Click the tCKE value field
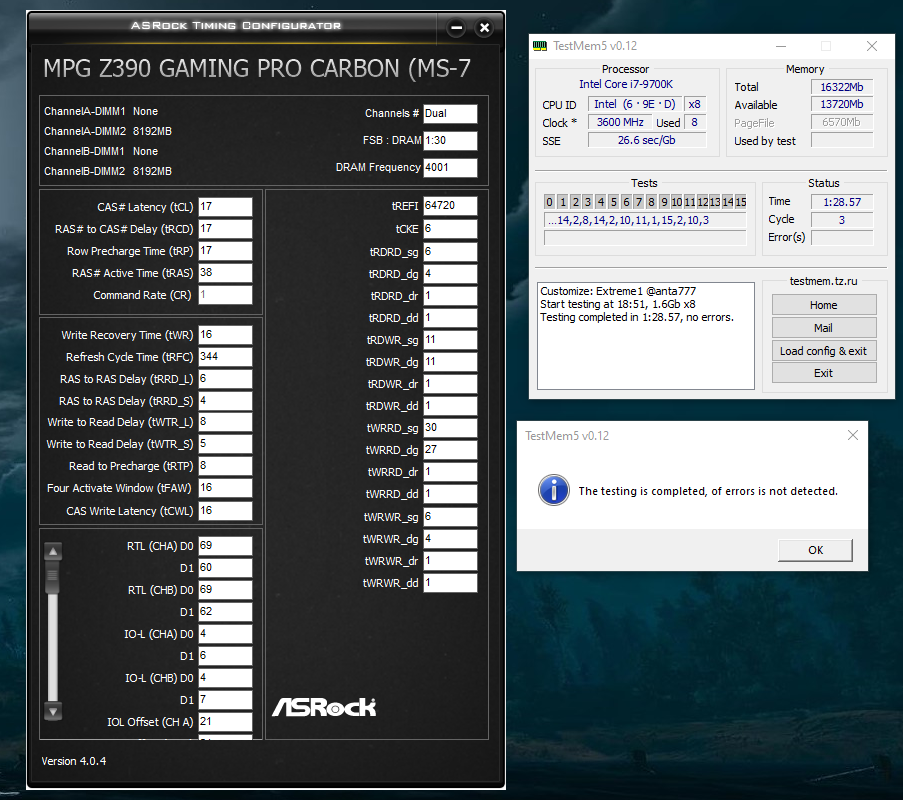 [450, 229]
